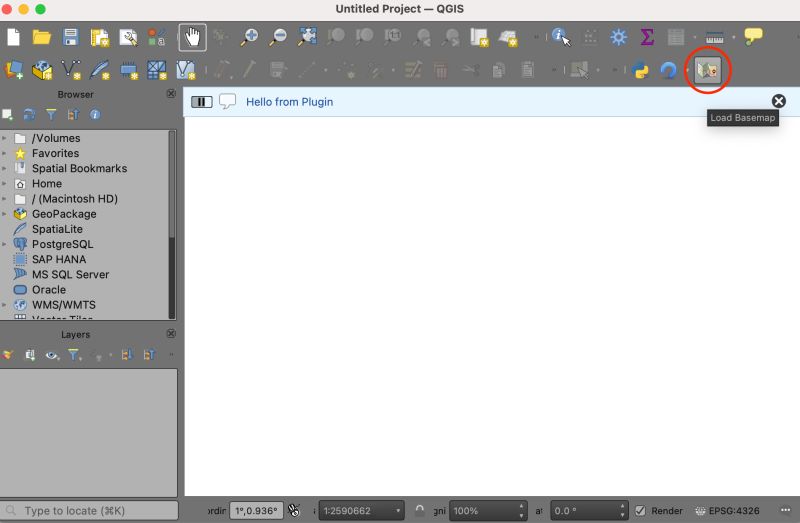Click the message bar pause button
Viewport: 800px width, 523px height.
pos(202,102)
